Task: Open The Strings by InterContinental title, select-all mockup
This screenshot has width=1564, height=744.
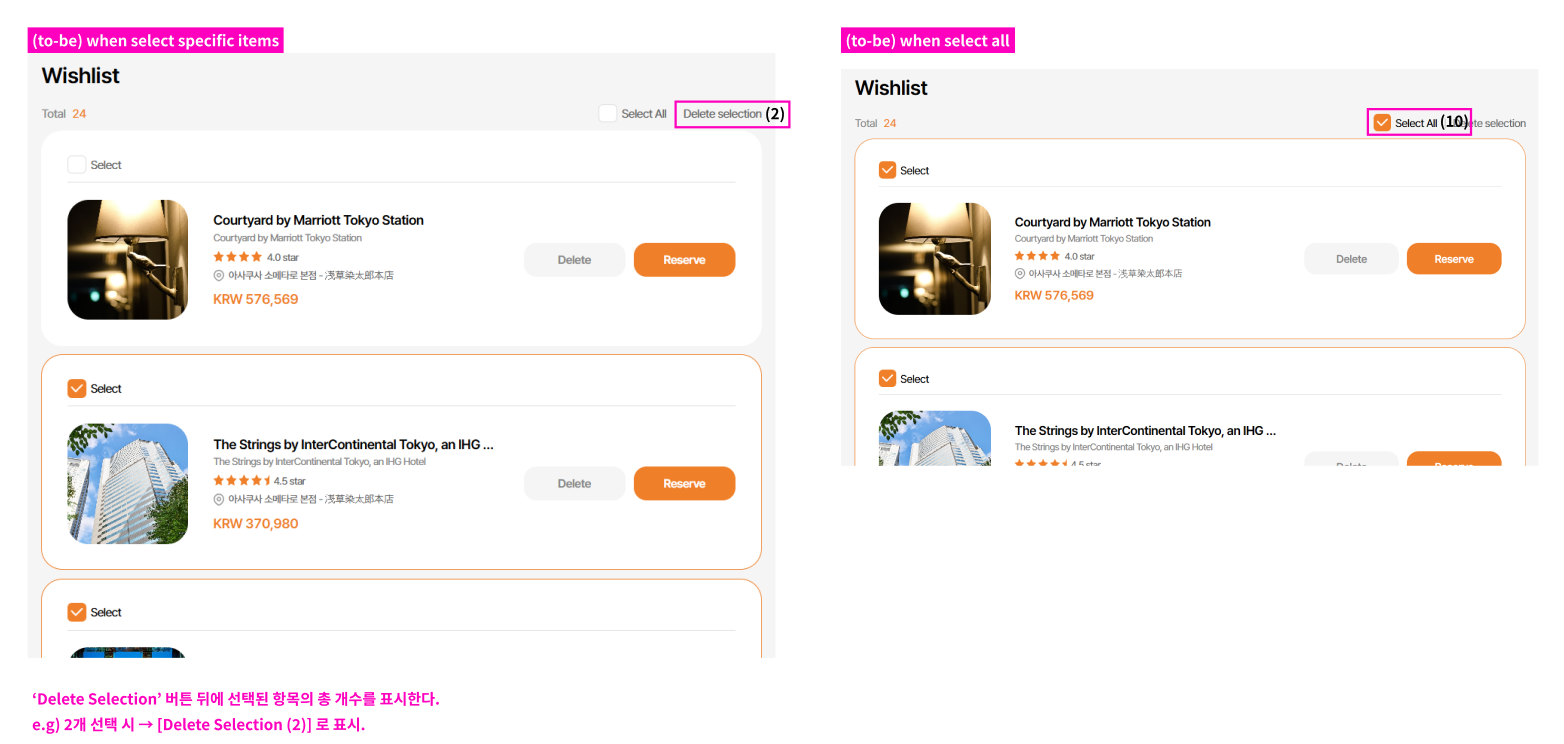Action: (x=1145, y=430)
